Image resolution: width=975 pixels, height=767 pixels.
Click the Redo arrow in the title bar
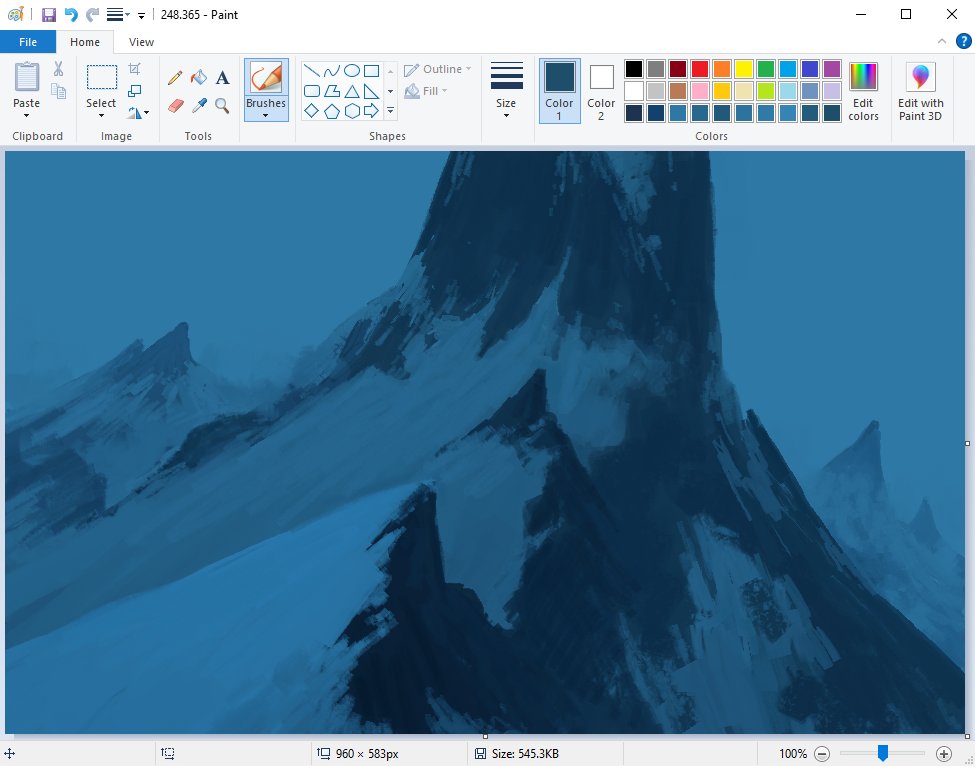point(93,15)
